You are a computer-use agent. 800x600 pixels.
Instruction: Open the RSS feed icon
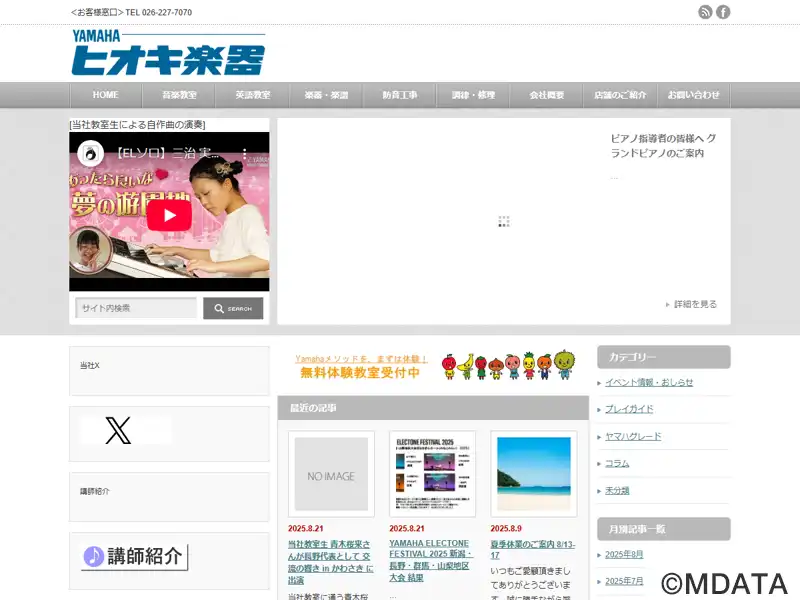705,12
